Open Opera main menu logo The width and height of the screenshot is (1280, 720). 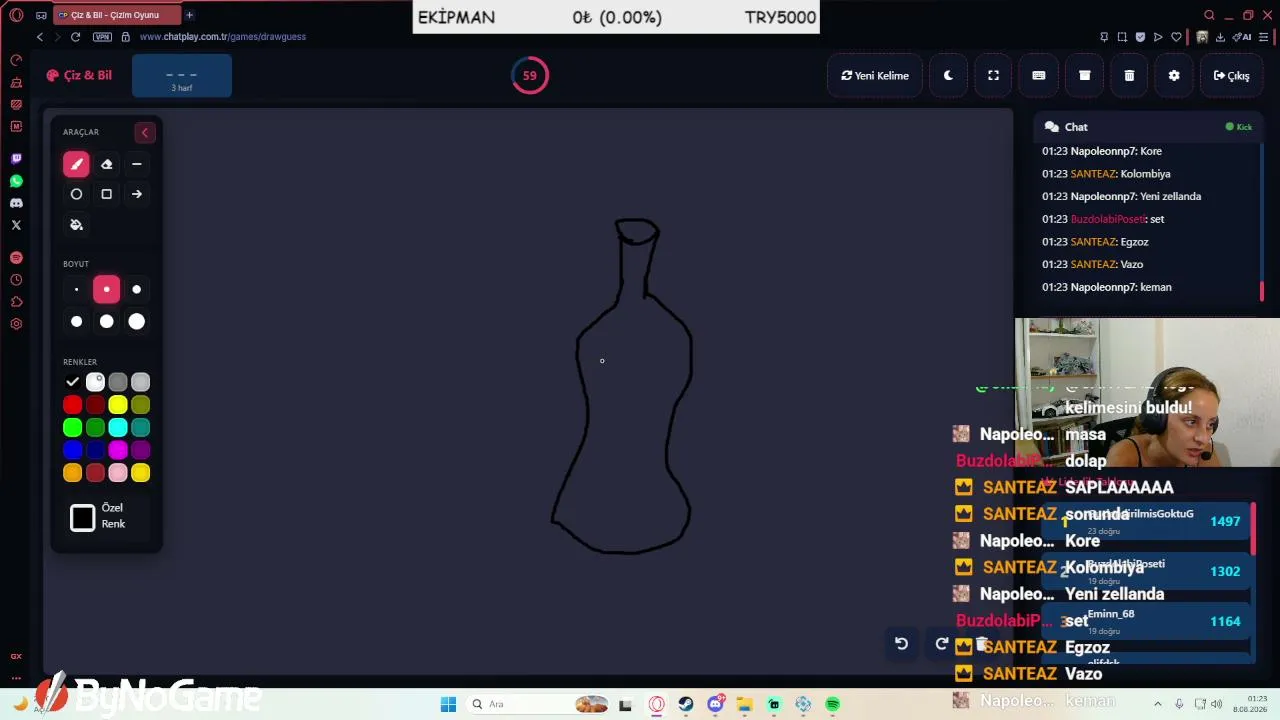click(x=16, y=15)
